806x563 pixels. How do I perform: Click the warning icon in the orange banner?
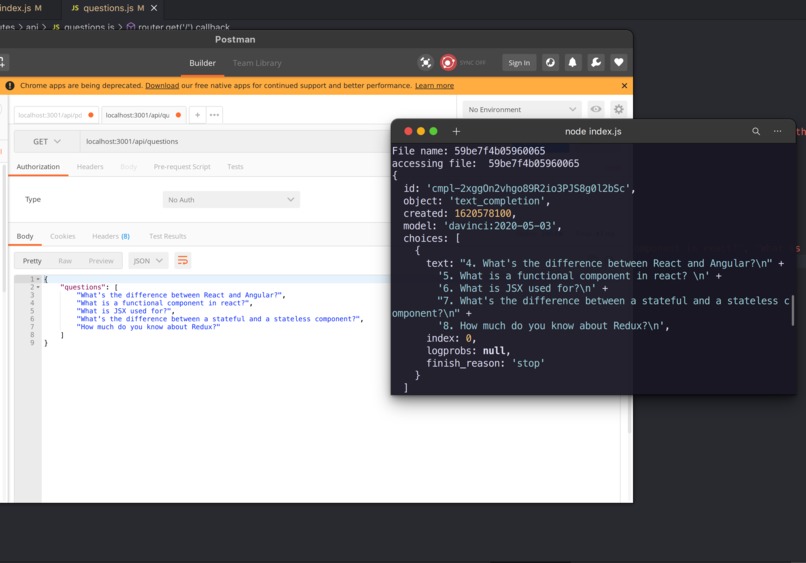10,86
